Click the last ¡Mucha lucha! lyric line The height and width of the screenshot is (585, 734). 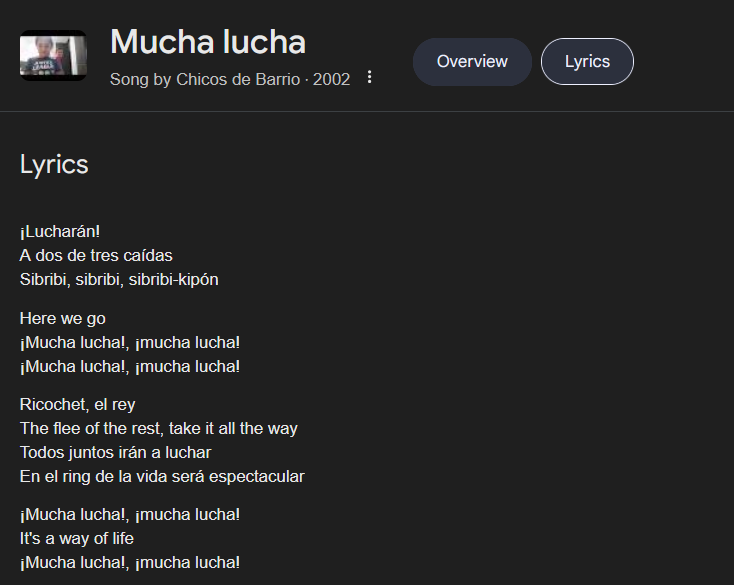[x=130, y=563]
